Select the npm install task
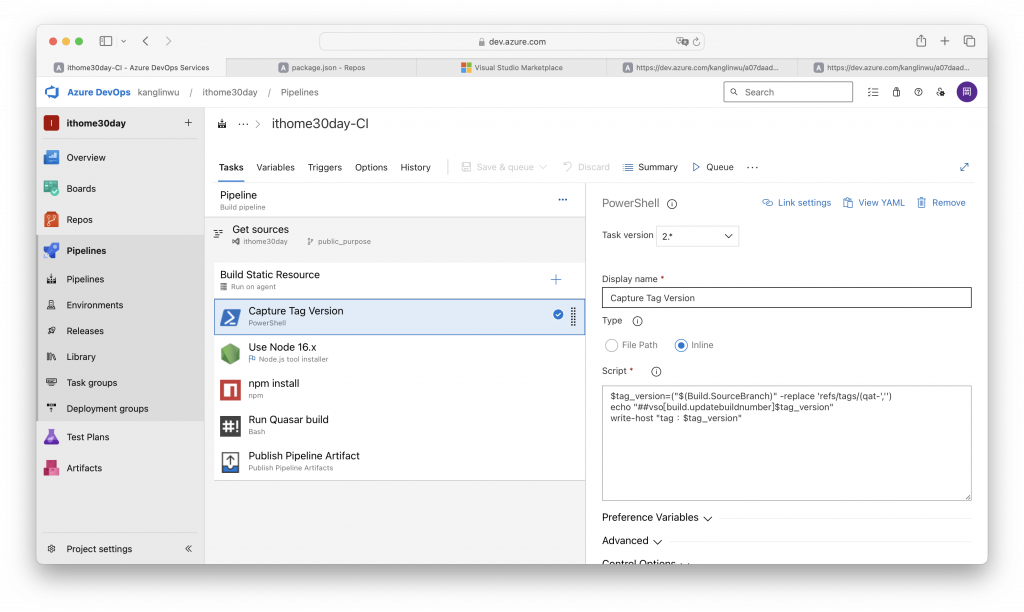 (399, 389)
